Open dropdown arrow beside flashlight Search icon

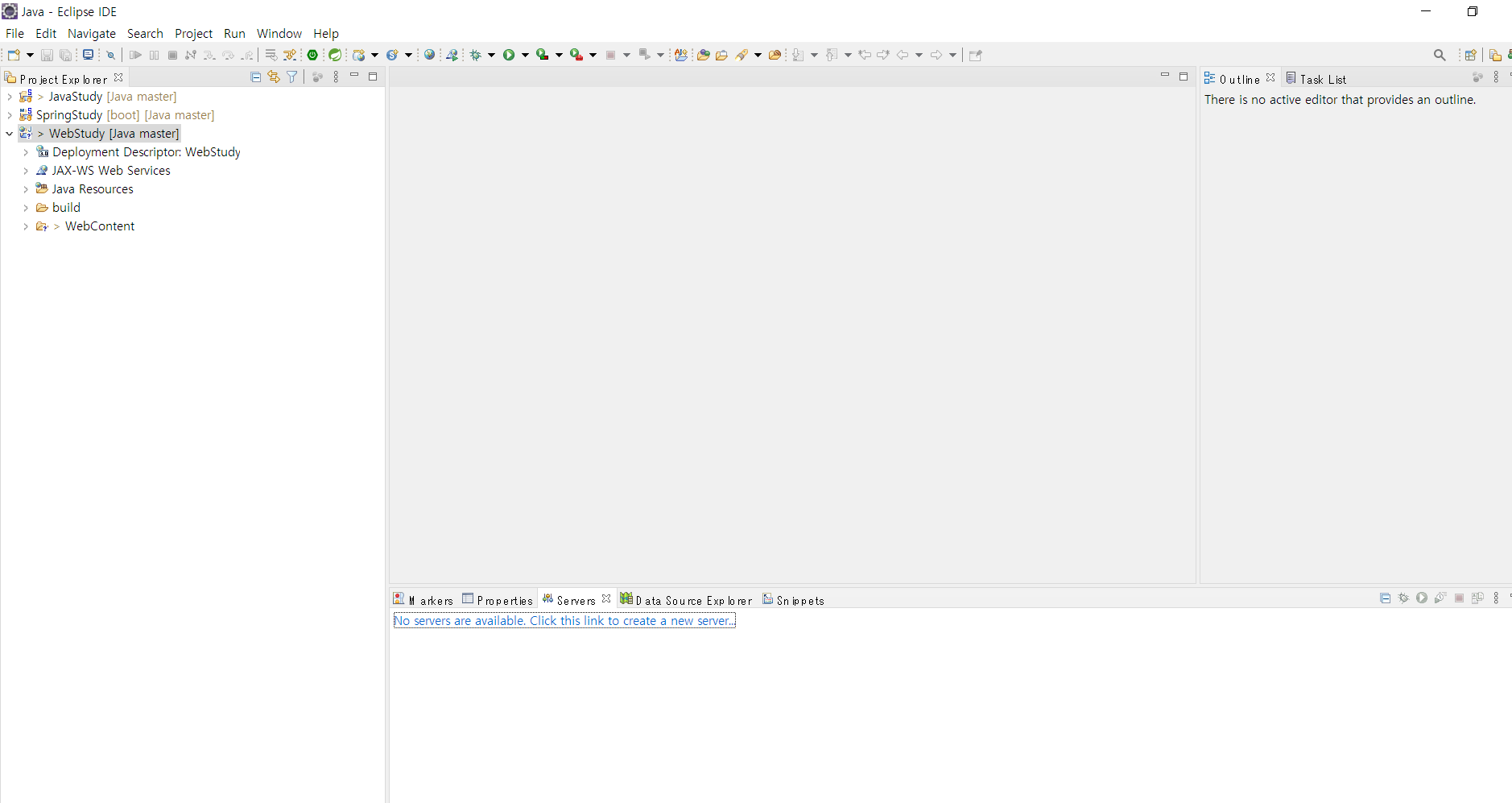coord(758,55)
